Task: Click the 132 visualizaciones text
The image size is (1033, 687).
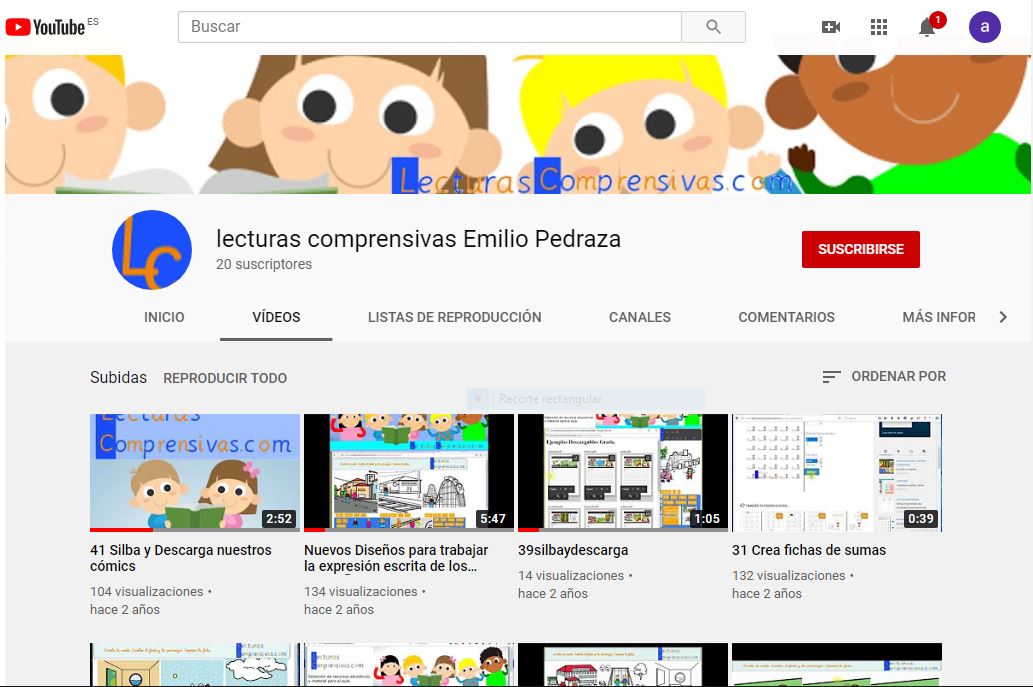Action: point(789,576)
